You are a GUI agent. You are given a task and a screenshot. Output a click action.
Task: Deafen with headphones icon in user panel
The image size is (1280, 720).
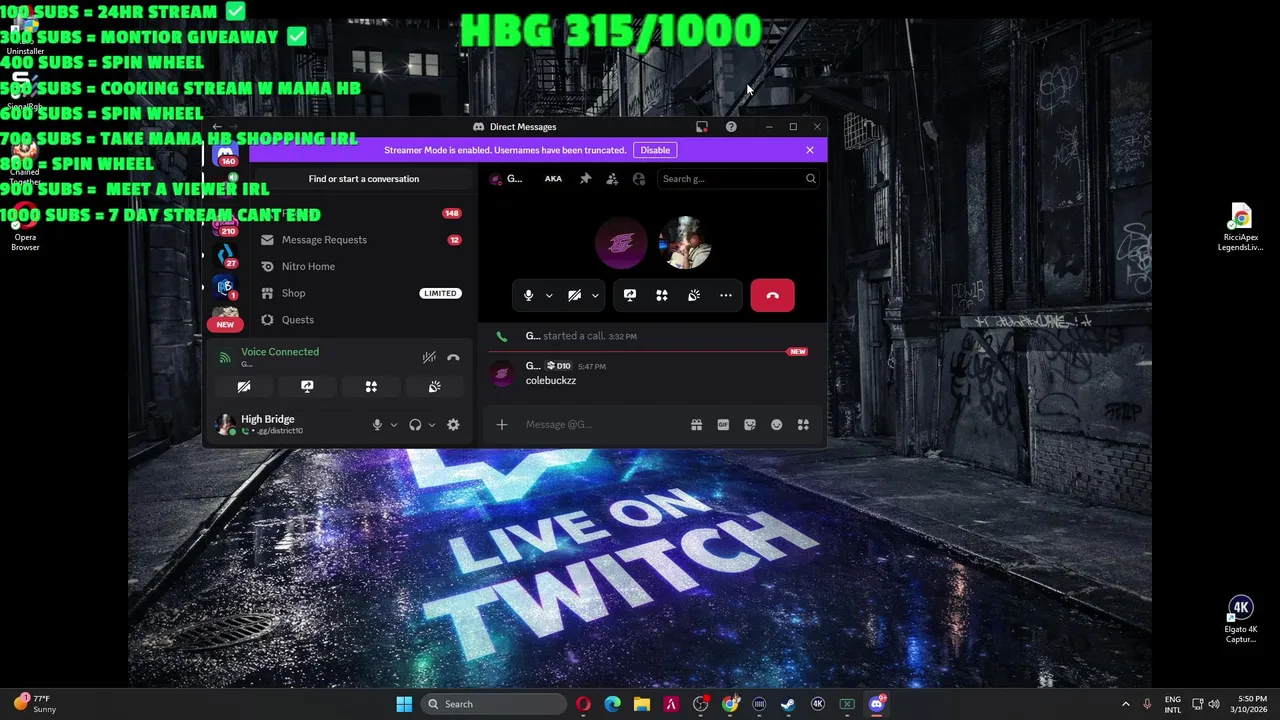coord(415,425)
